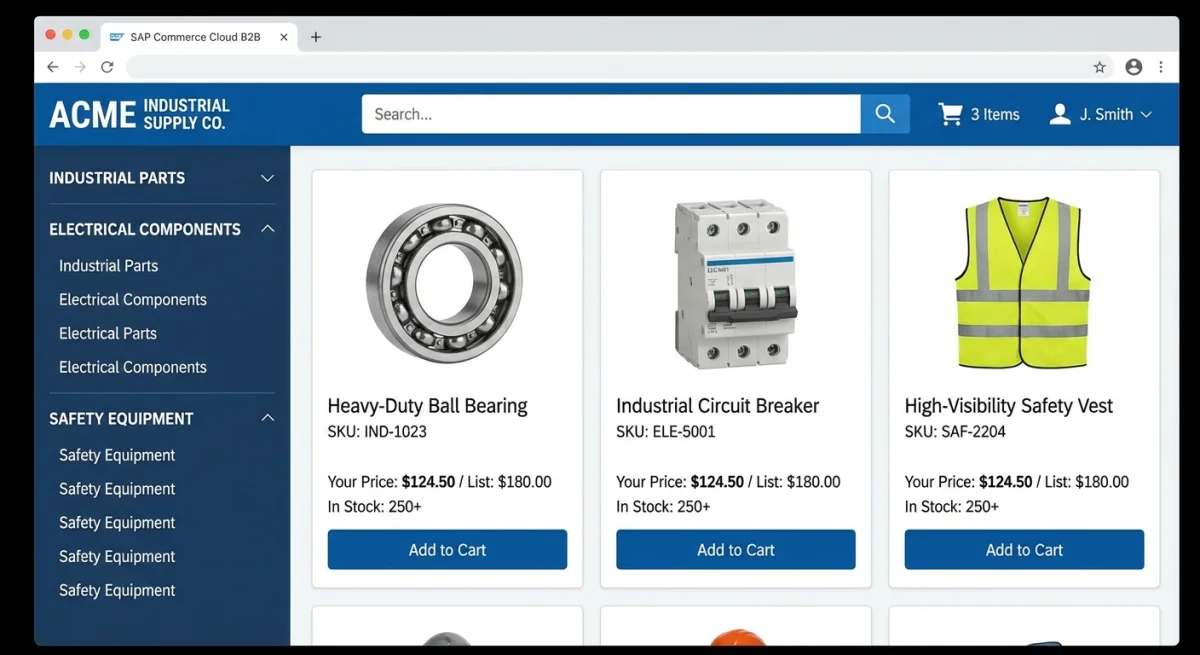Collapse the ELECTRICAL COMPONENTS category

[267, 228]
